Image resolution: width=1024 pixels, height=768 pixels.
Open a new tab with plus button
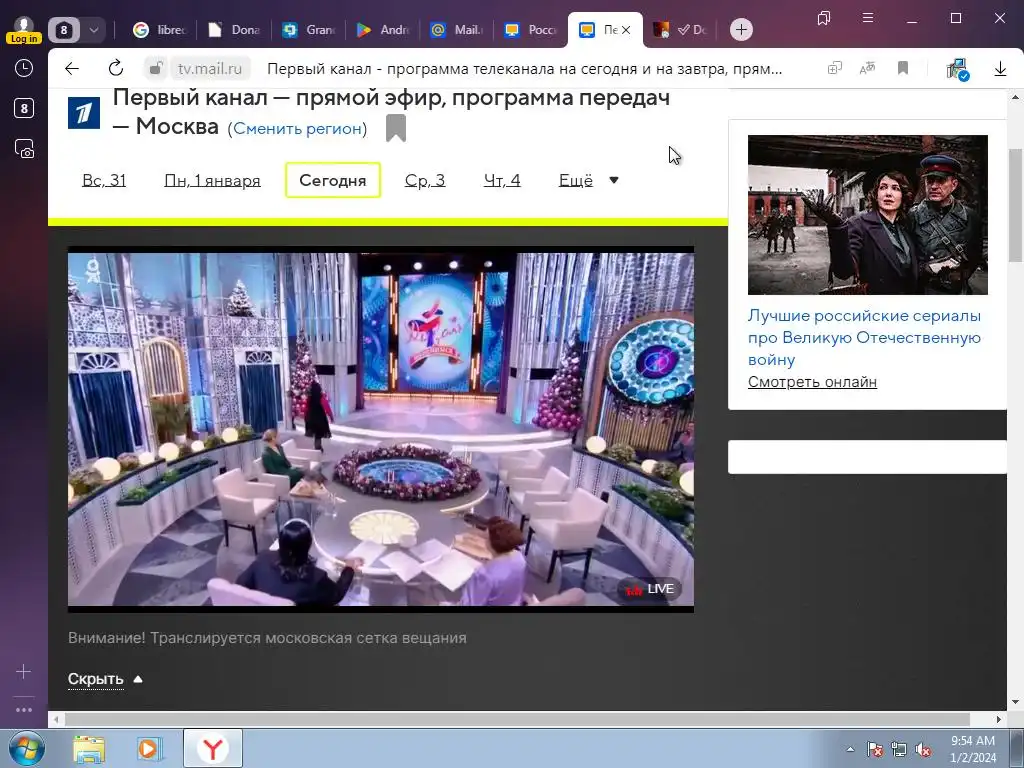pos(741,29)
